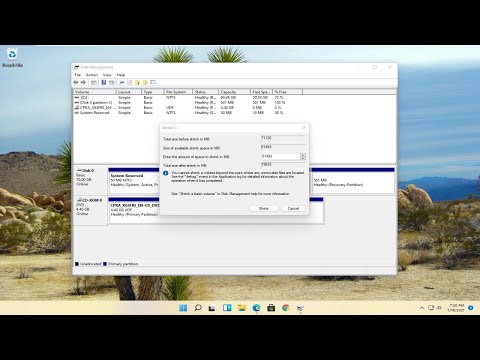This screenshot has height=360, width=480.
Task: Click the volume icon in system tray
Action: pyautogui.click(x=439, y=308)
